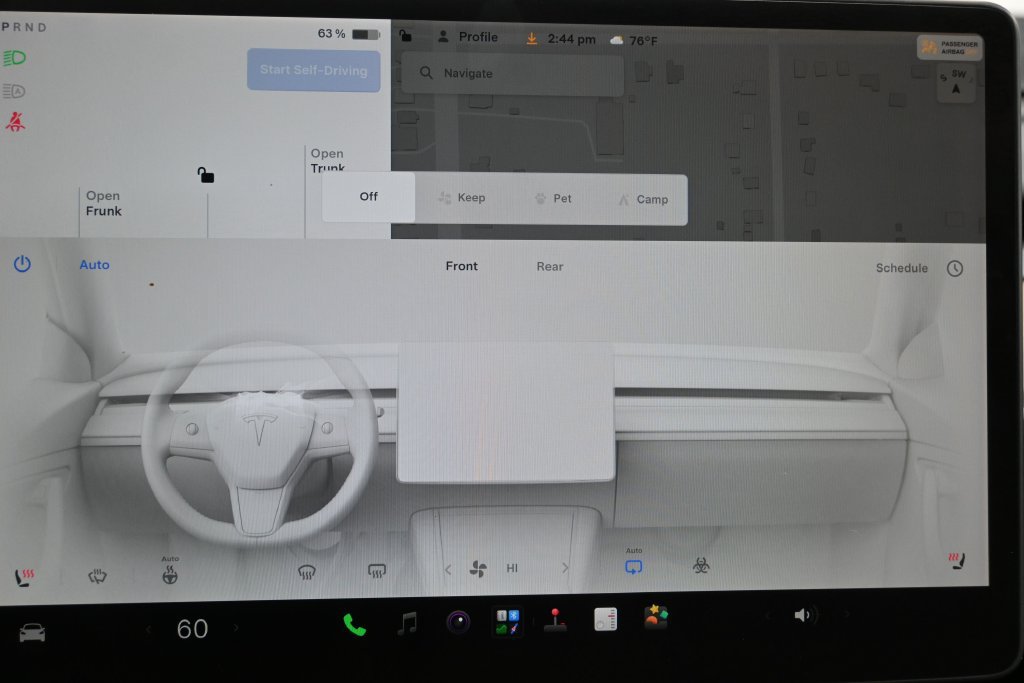Increase fan speed with right chevron

click(565, 568)
